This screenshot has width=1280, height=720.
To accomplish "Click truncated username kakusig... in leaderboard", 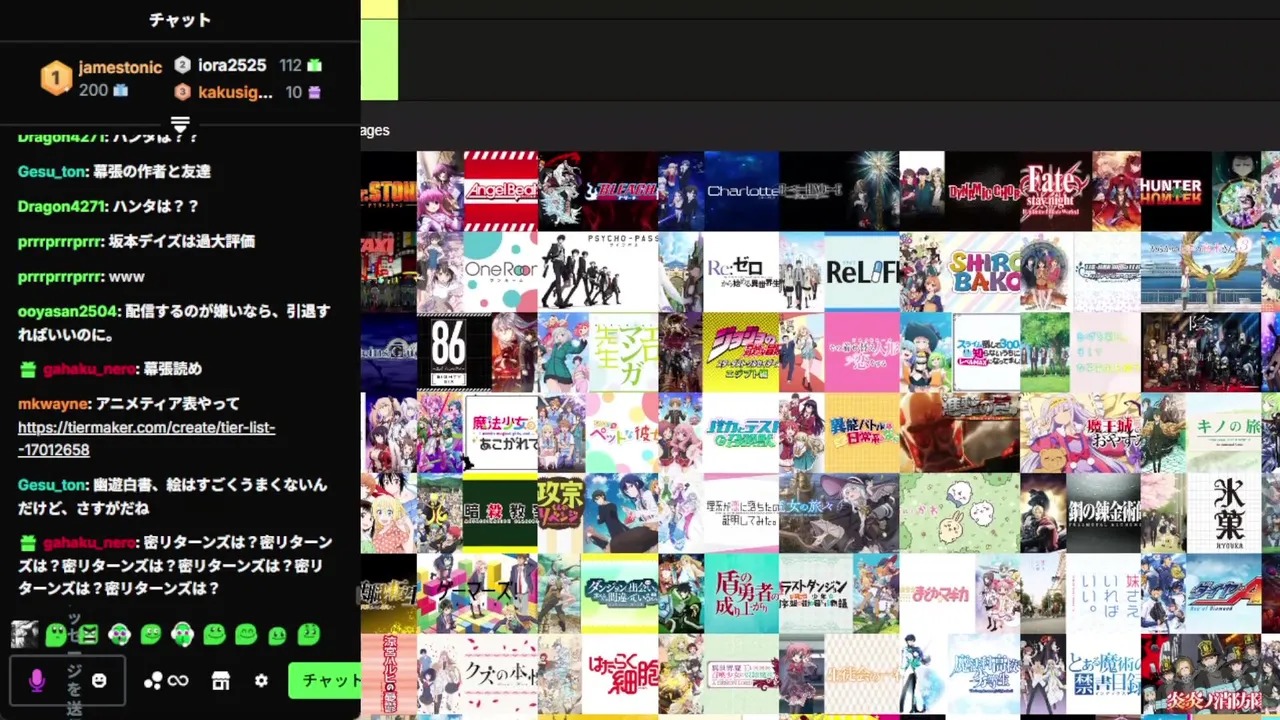I will coord(235,92).
